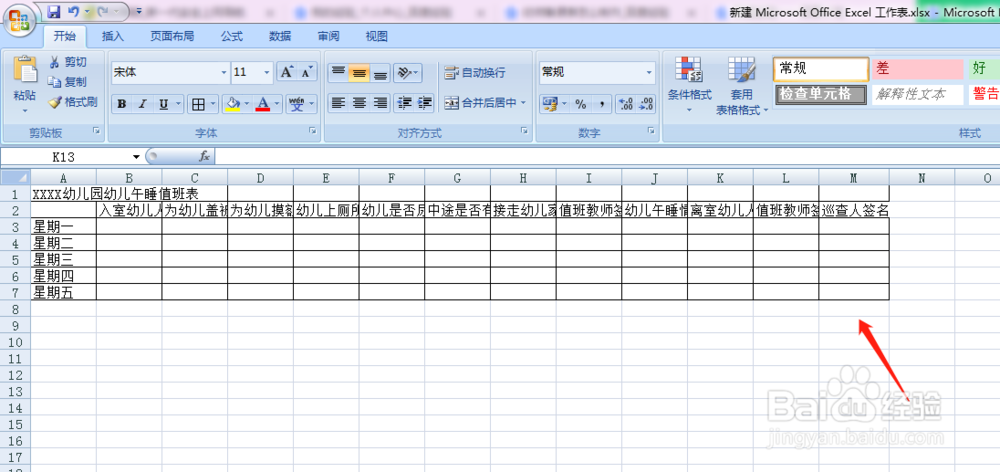Switch to the 公式 tab

(232, 36)
